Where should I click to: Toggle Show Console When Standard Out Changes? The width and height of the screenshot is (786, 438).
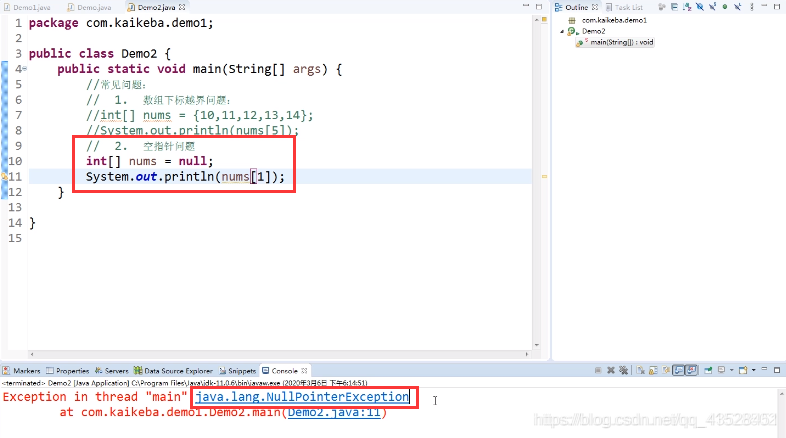[x=678, y=370]
